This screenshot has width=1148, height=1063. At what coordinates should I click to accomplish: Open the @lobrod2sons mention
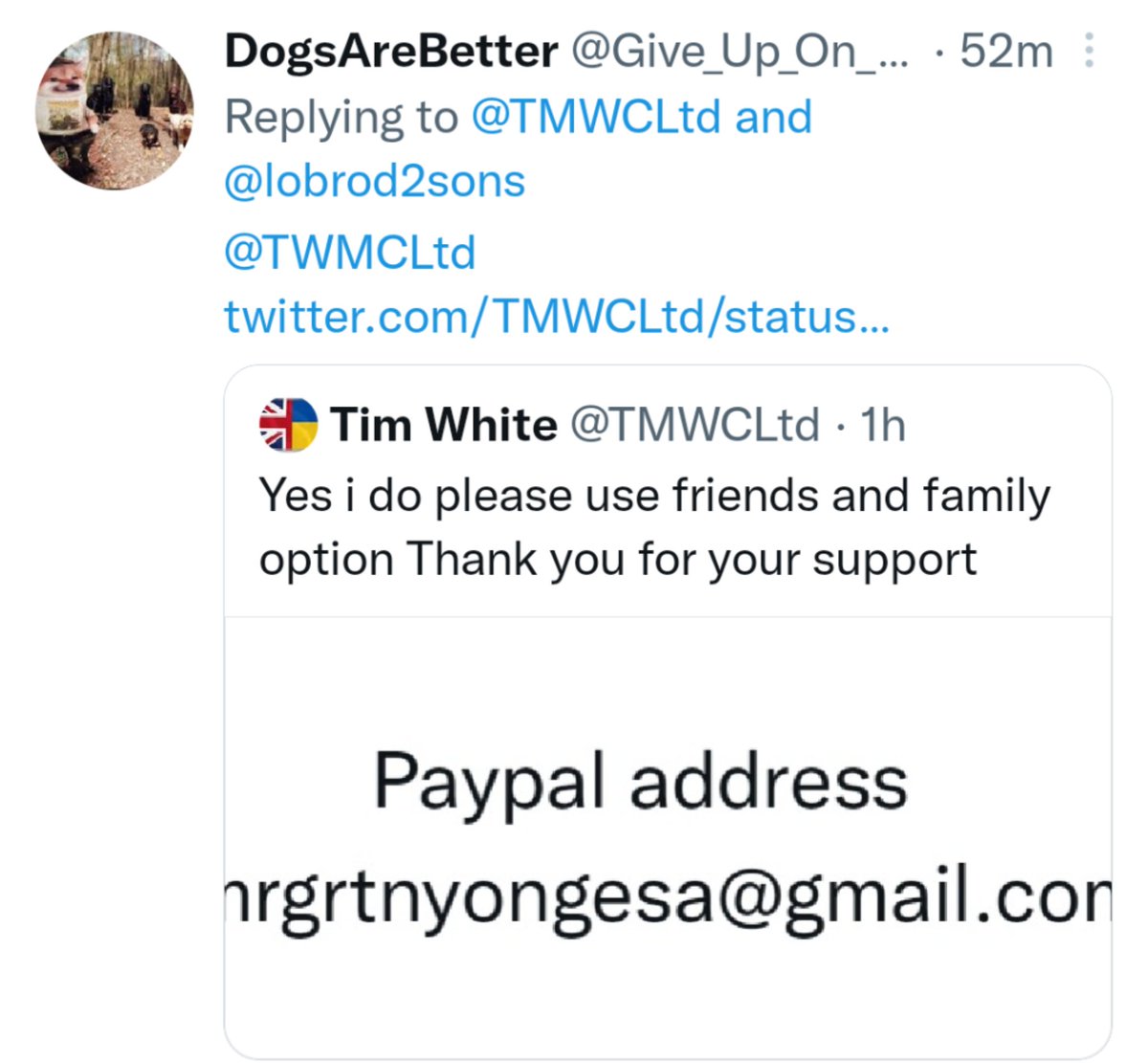[375, 181]
